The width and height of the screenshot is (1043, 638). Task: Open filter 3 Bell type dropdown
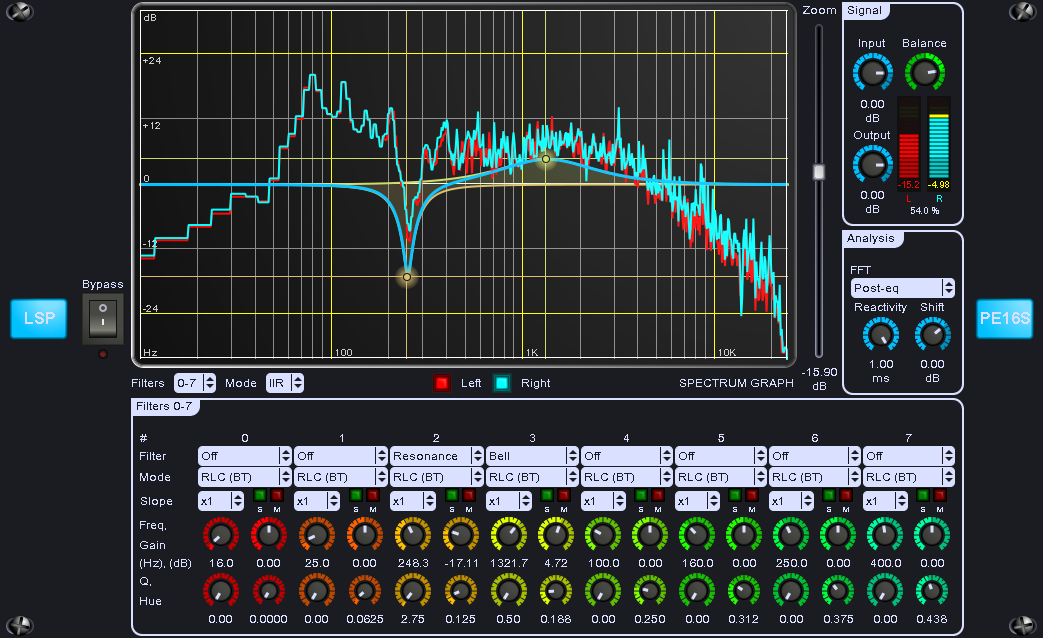click(532, 456)
